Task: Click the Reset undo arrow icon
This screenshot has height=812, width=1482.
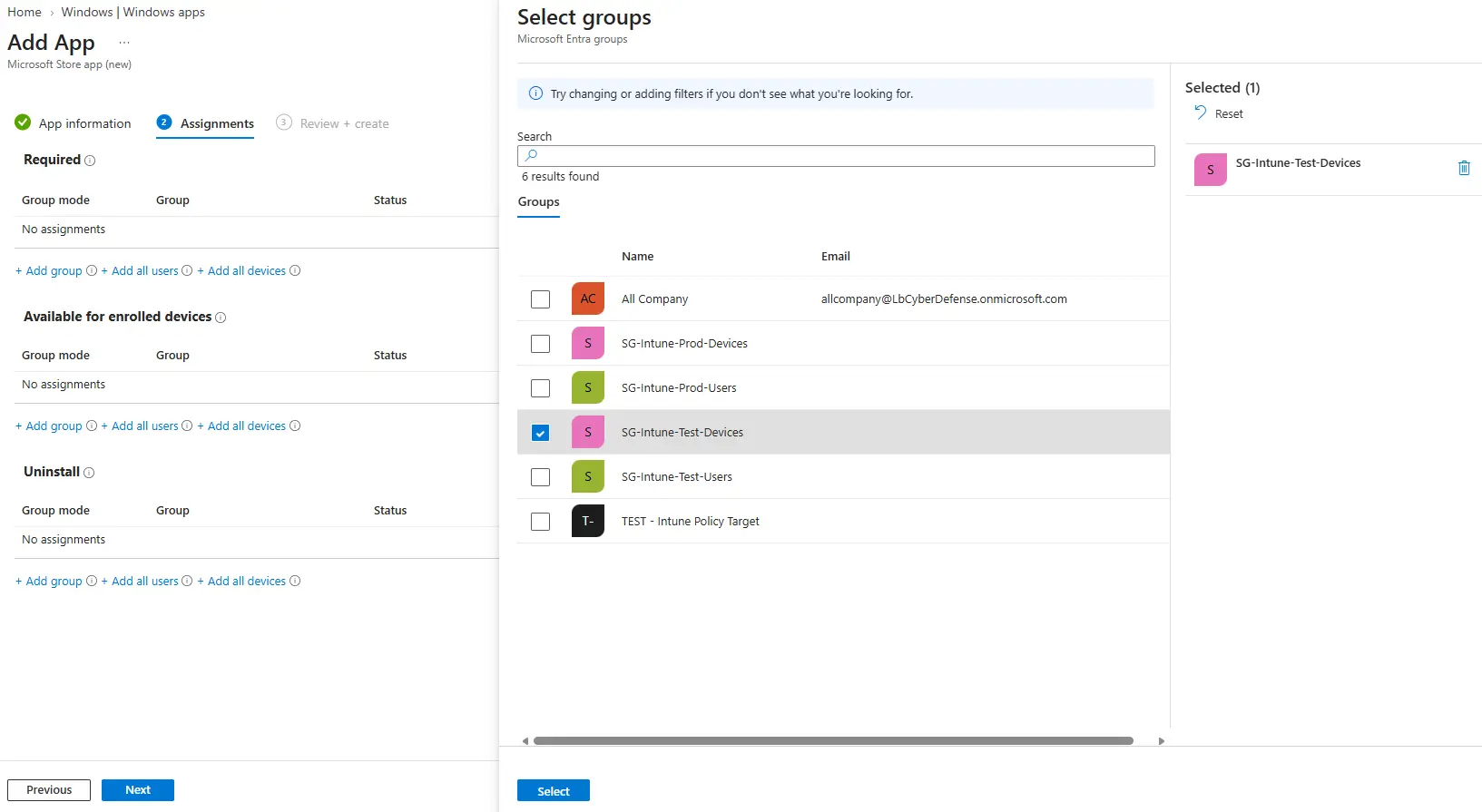Action: pyautogui.click(x=1200, y=113)
